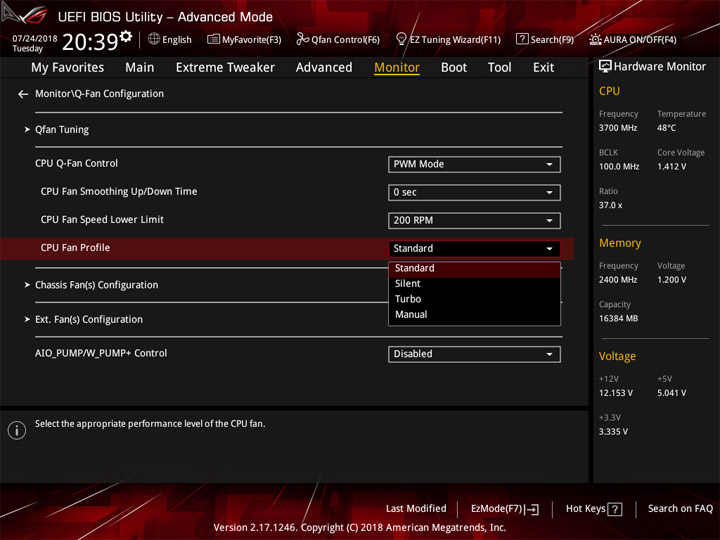Image resolution: width=720 pixels, height=540 pixels.
Task: Click the EZ Tuning Wizard(F11) label
Action: pyautogui.click(x=455, y=40)
